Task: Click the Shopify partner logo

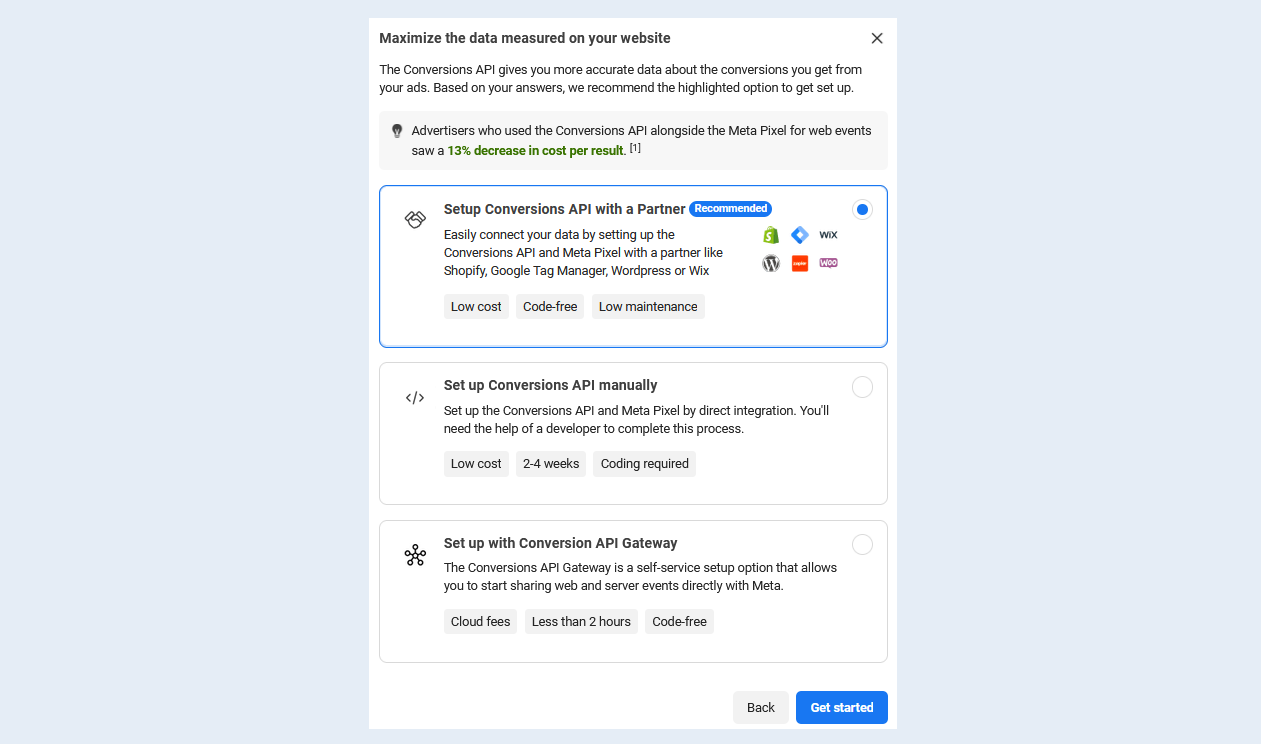Action: point(770,235)
